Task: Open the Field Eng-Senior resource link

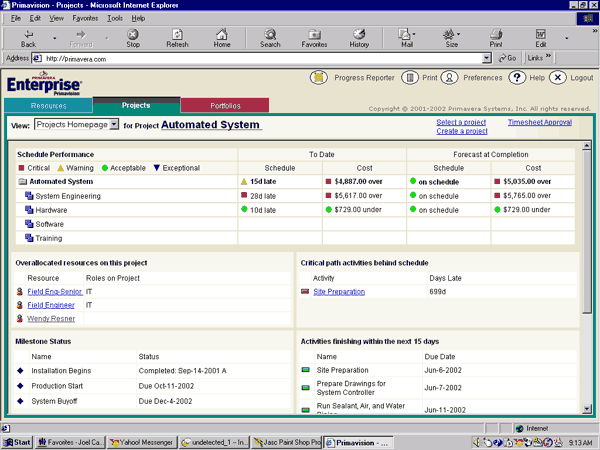Action: [55, 292]
